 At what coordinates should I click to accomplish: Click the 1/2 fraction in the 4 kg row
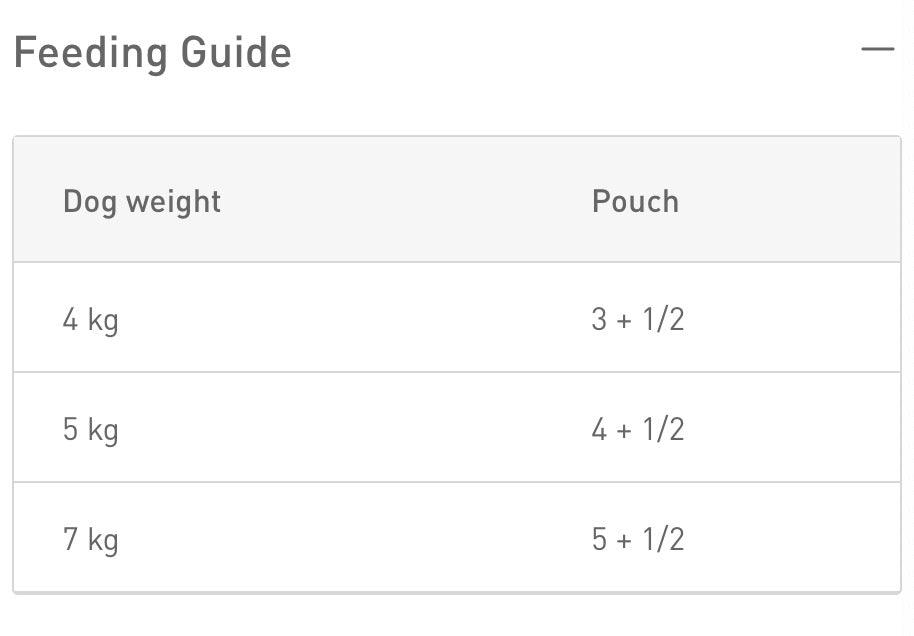(663, 319)
